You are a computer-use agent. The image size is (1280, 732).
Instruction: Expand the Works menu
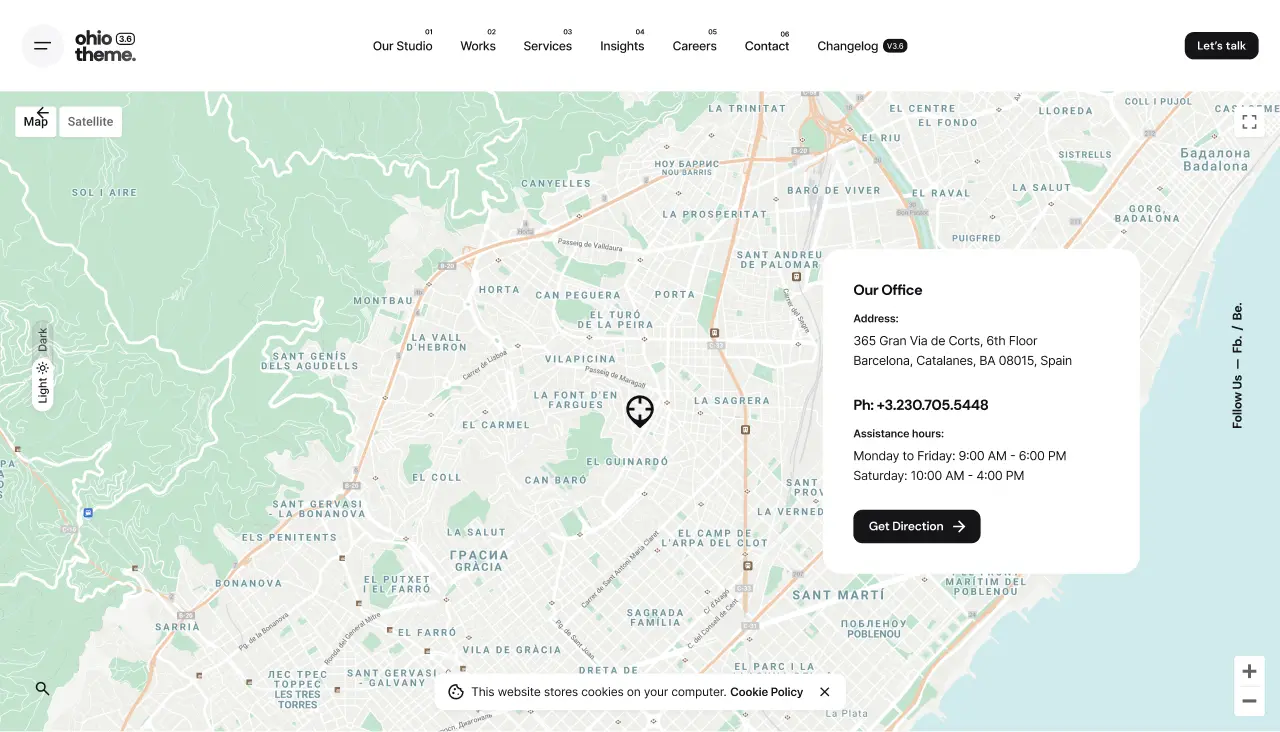(477, 46)
